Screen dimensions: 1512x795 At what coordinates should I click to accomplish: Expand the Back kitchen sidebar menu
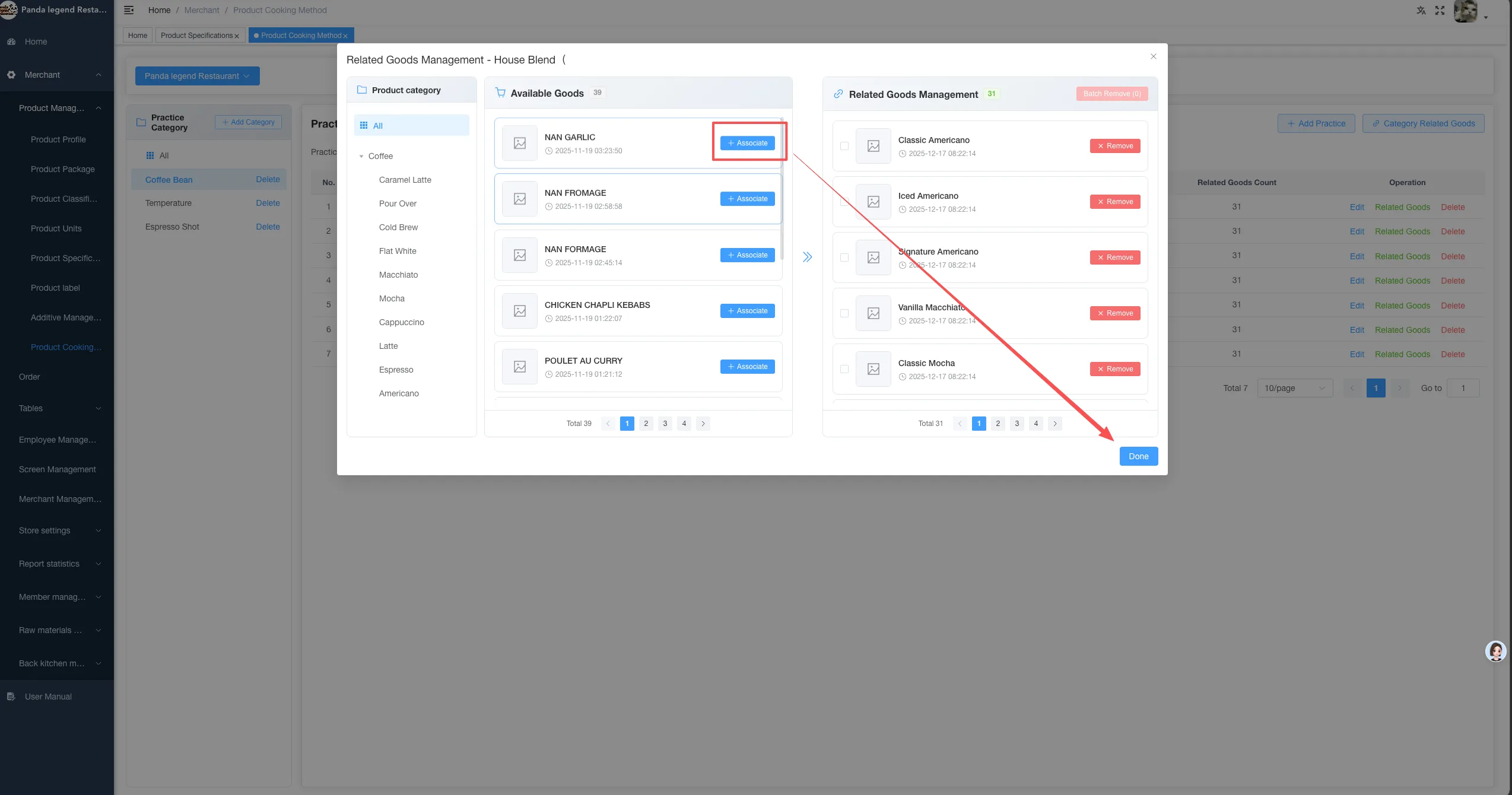(x=57, y=663)
